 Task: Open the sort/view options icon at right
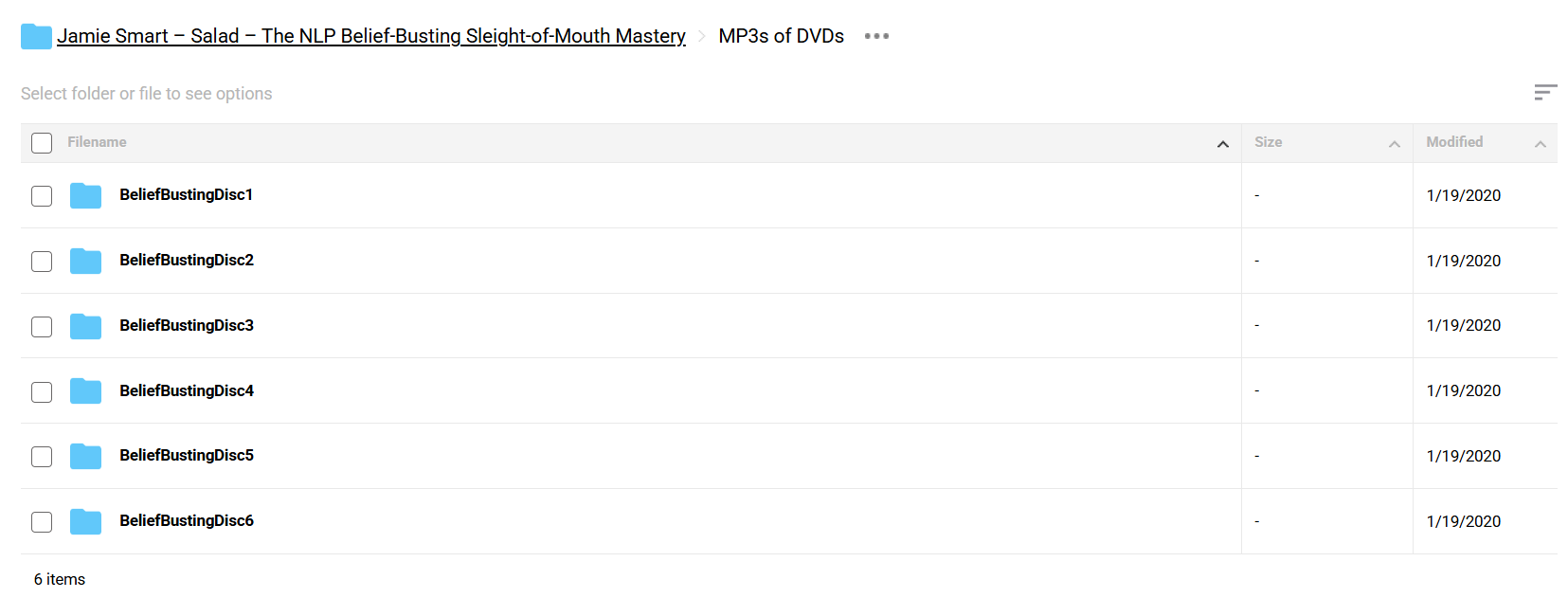(x=1545, y=92)
